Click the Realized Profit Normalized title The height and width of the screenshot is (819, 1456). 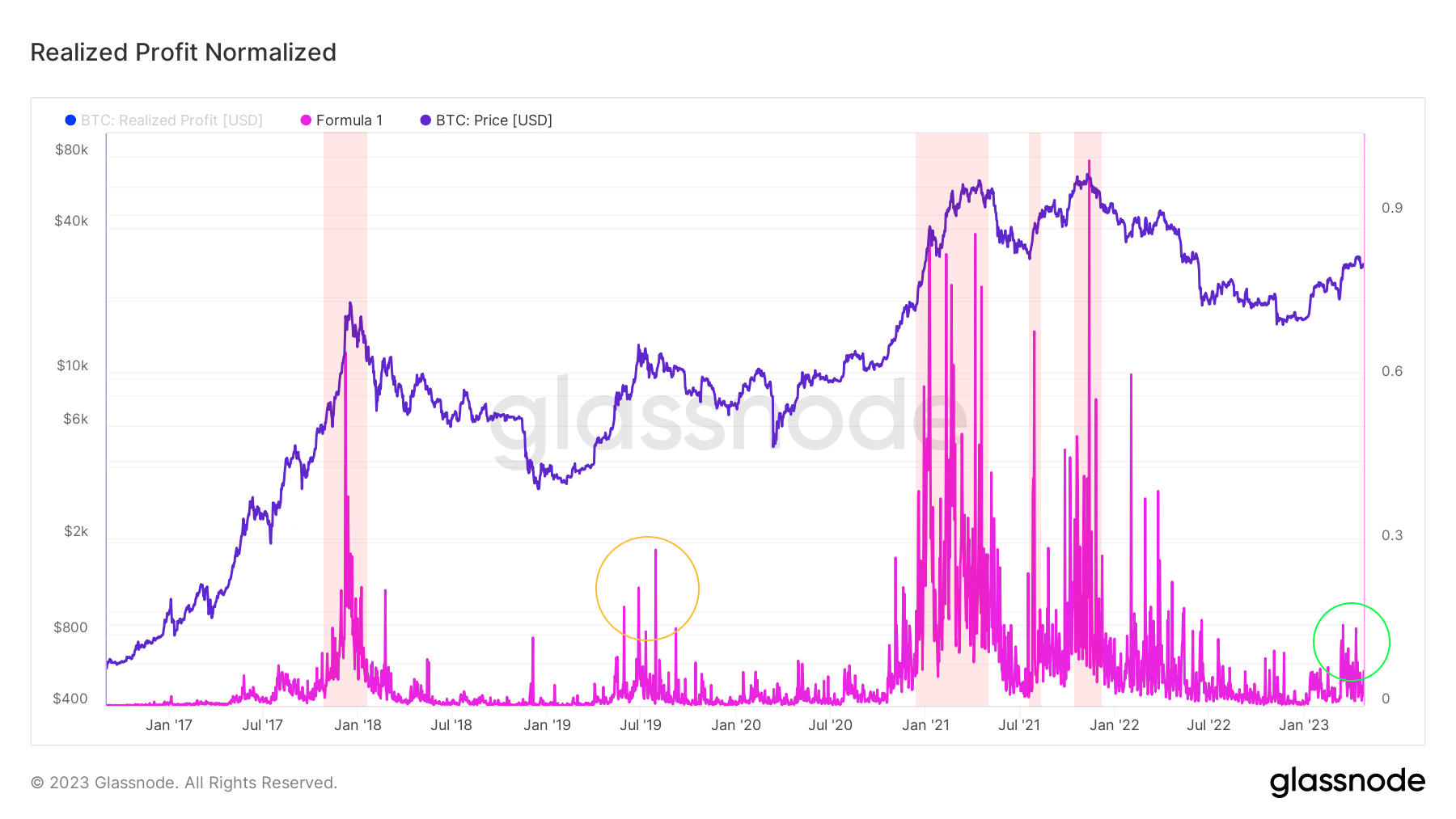click(x=184, y=53)
